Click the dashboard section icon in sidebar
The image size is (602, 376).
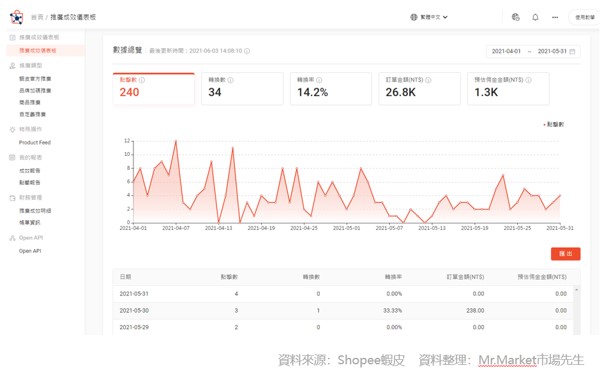(12, 37)
